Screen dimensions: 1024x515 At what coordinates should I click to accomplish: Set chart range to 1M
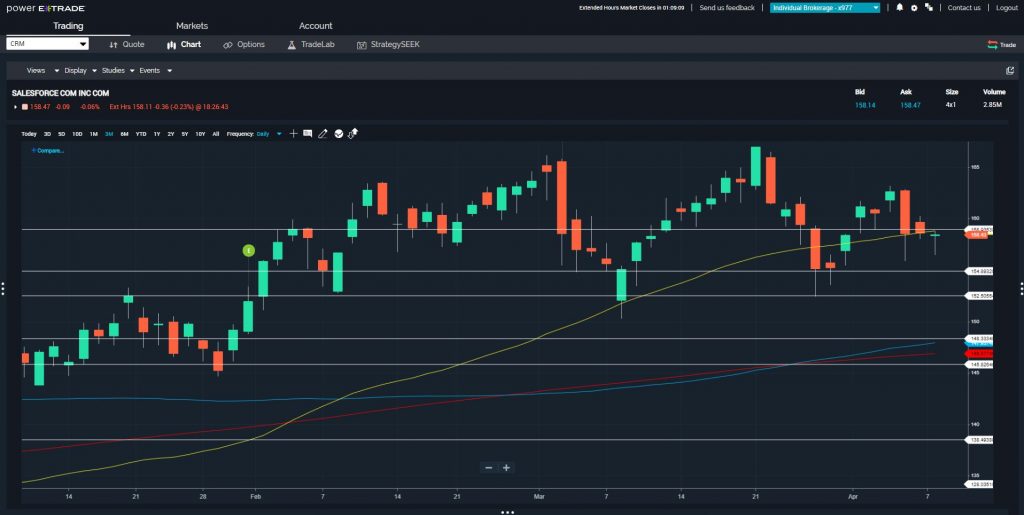click(93, 134)
